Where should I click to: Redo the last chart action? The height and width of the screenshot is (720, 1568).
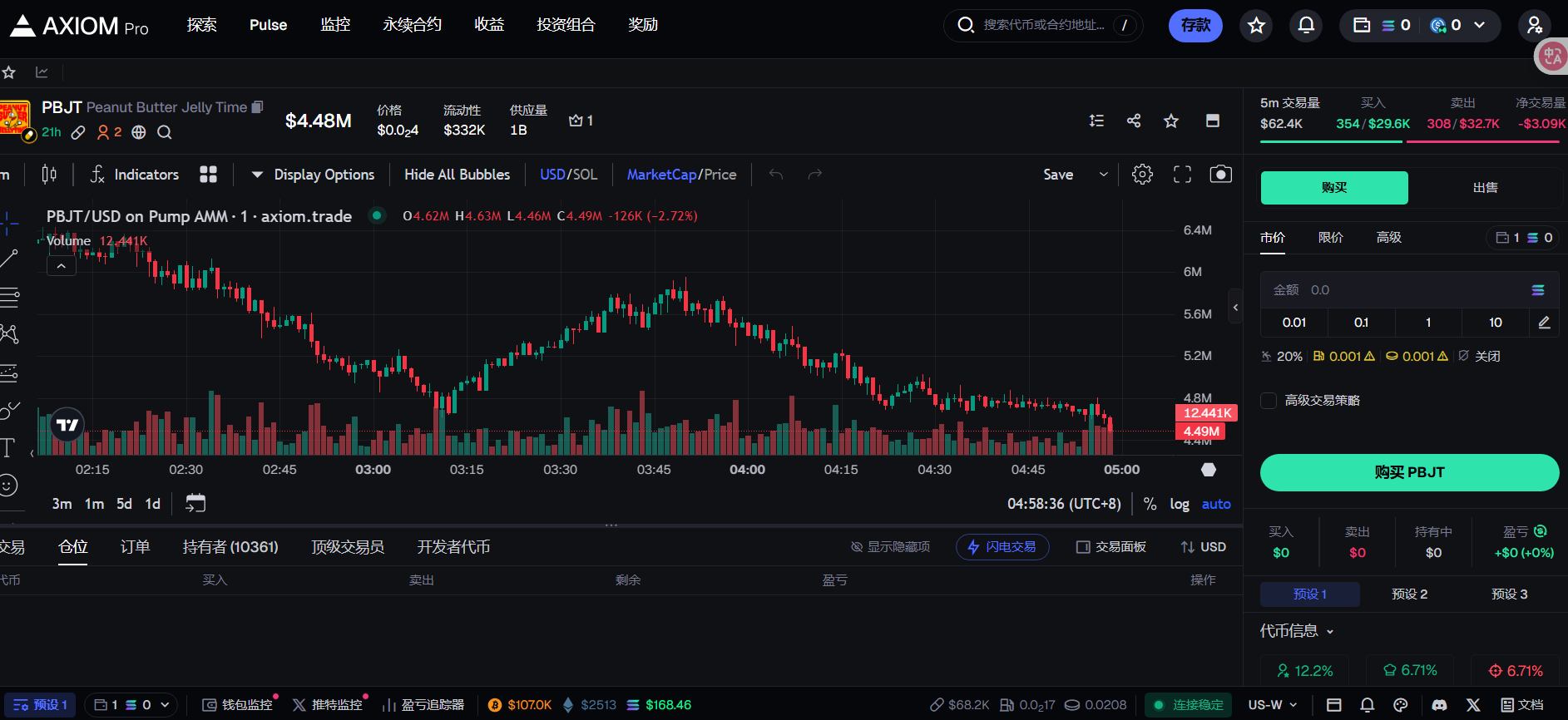[815, 175]
